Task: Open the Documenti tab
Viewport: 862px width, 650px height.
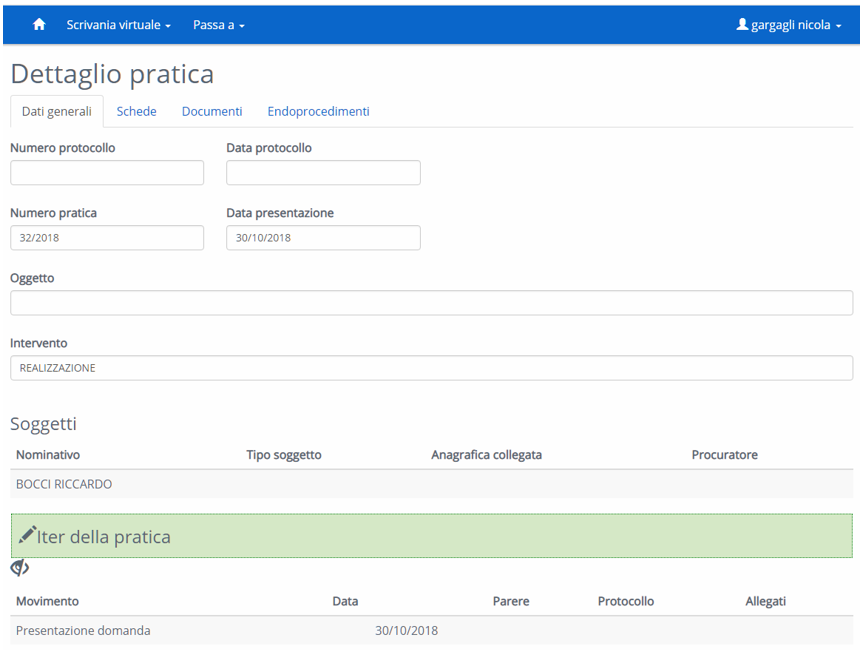Action: click(x=211, y=112)
